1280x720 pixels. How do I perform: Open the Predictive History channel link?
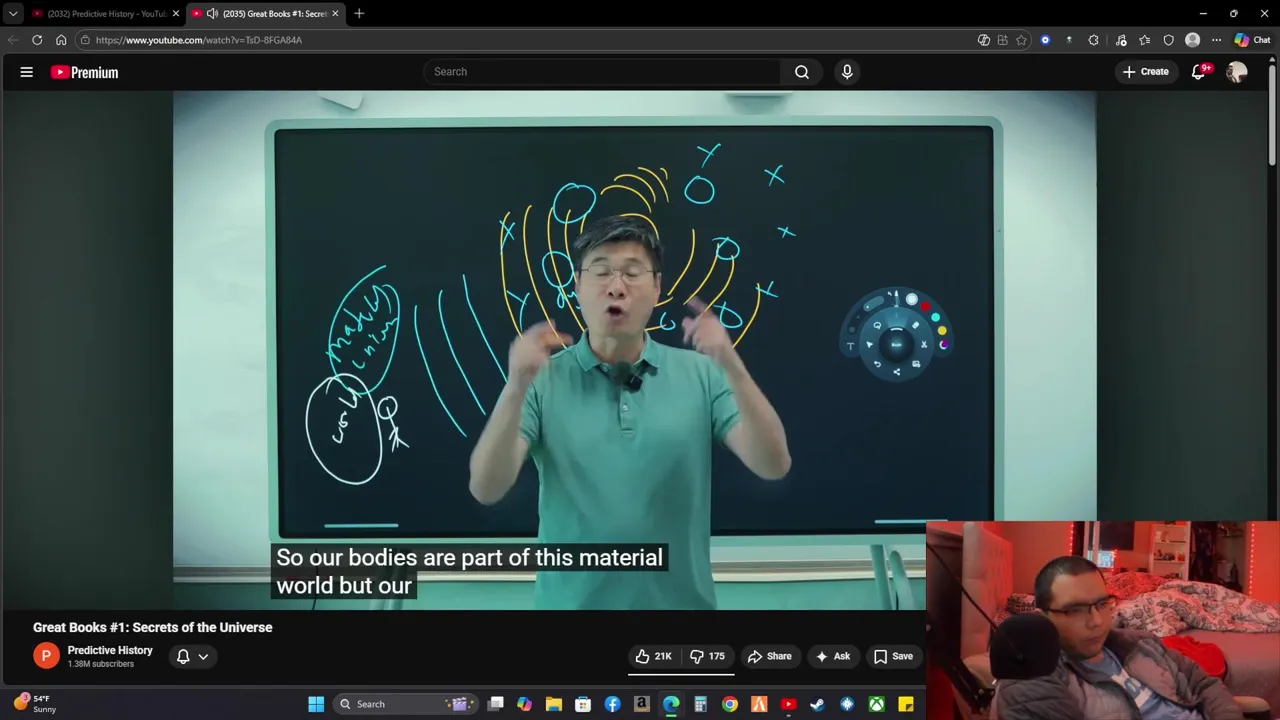[x=110, y=650]
